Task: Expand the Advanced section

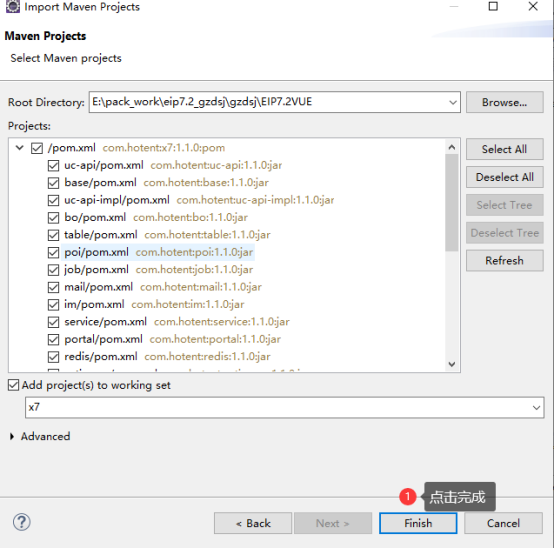Action: coord(12,437)
